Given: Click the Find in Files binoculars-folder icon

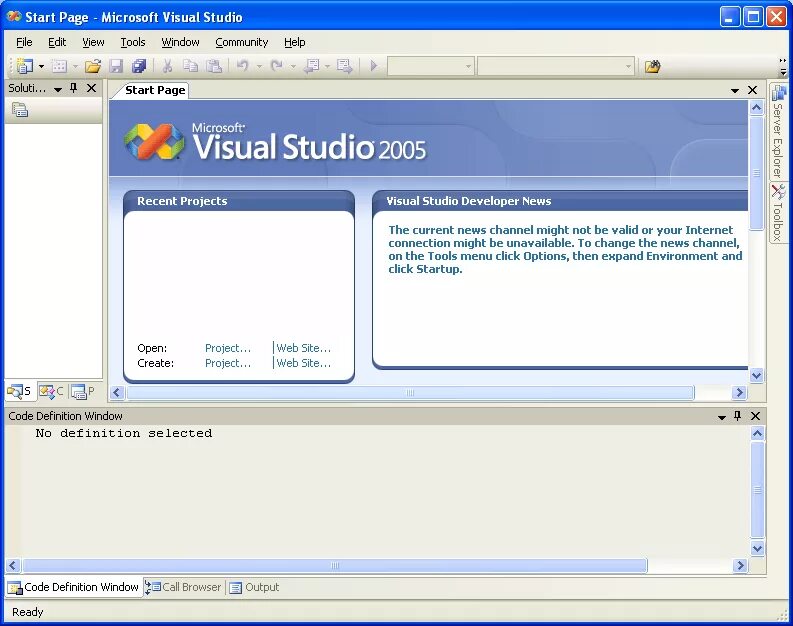Looking at the screenshot, I should [652, 66].
